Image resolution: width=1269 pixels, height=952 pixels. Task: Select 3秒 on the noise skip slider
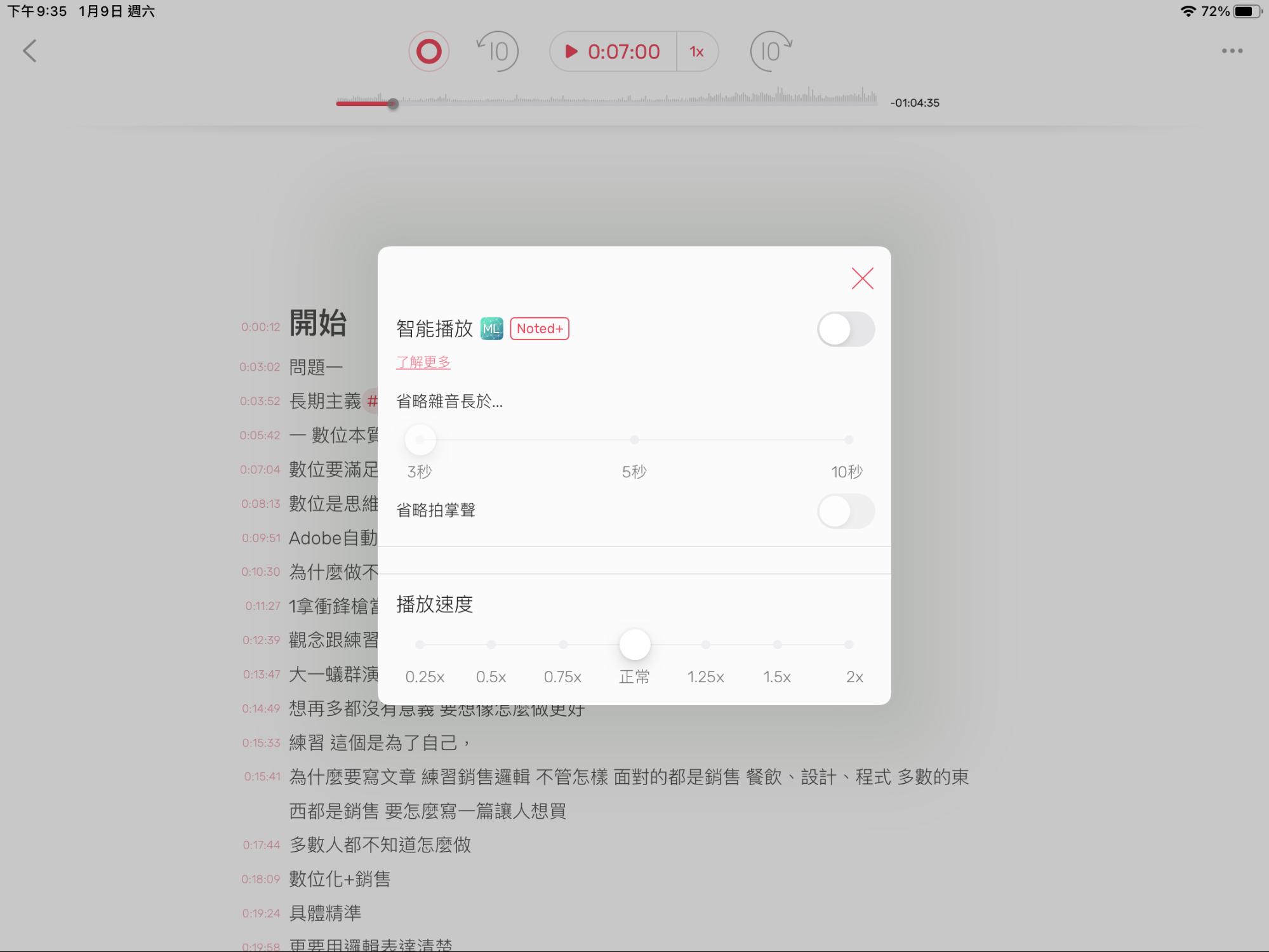tap(420, 439)
